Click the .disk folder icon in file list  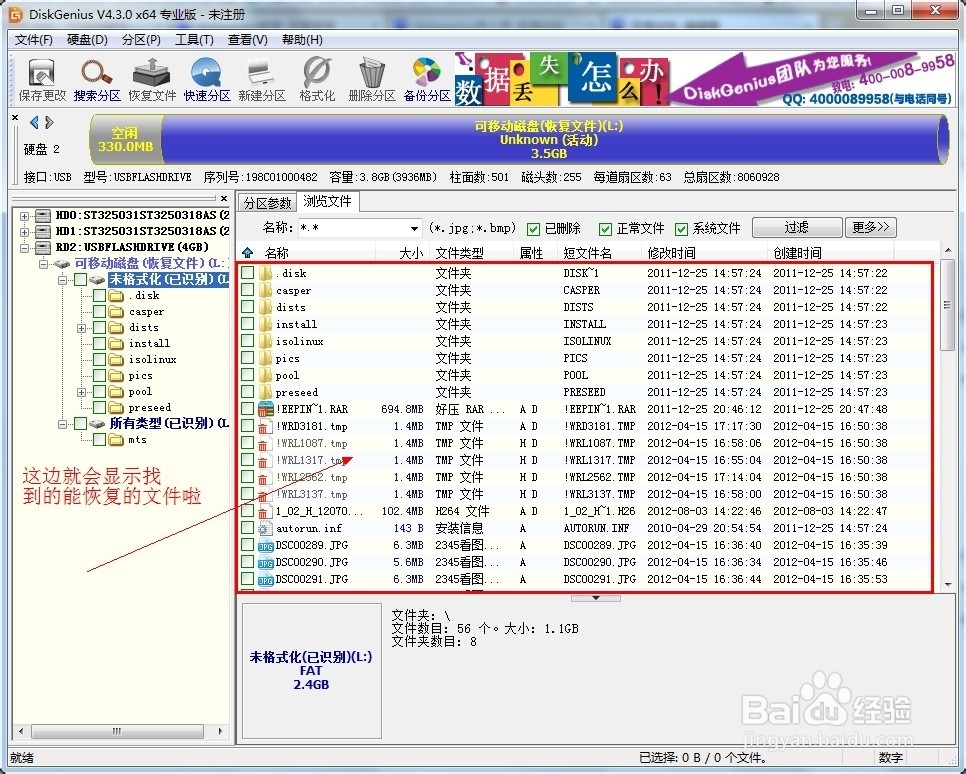(x=266, y=273)
